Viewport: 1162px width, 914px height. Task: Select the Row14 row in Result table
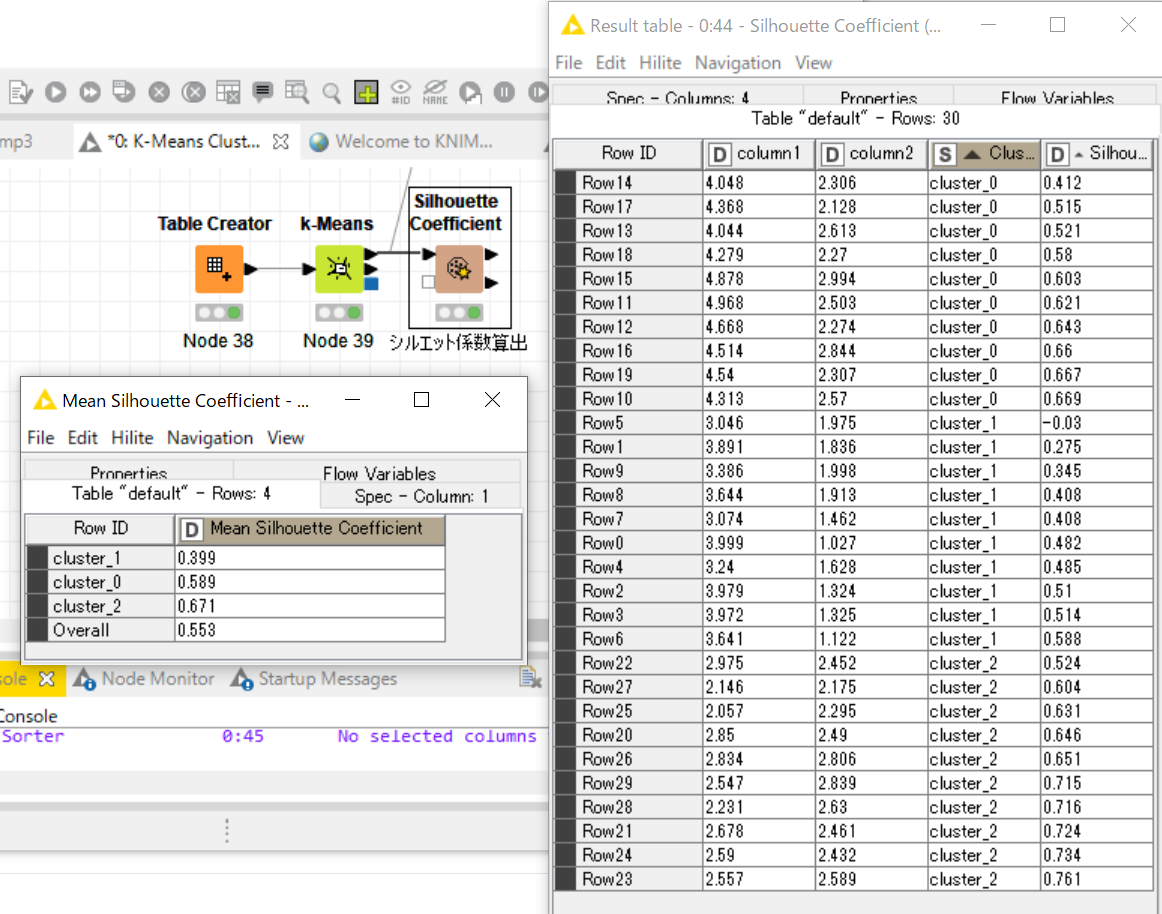[854, 182]
